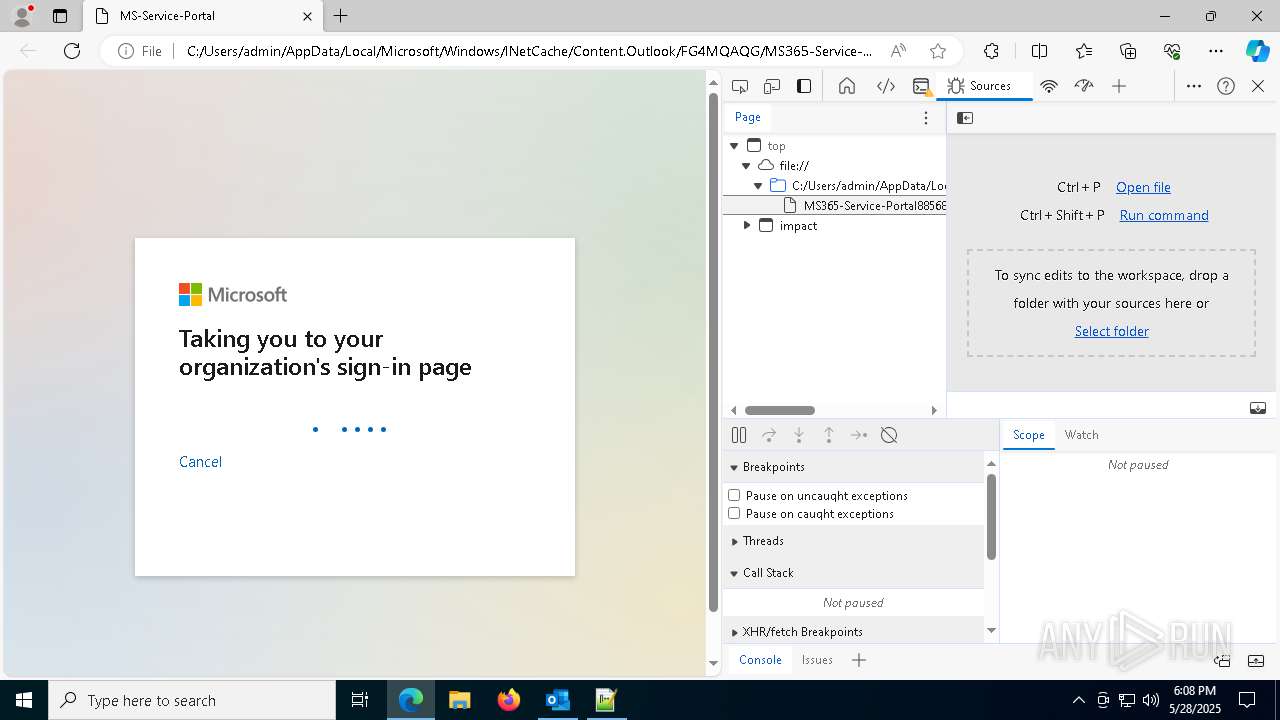Click the debugger sidebar vertical scrollbar
Screen dimensions: 1280x720
pyautogui.click(x=991, y=517)
